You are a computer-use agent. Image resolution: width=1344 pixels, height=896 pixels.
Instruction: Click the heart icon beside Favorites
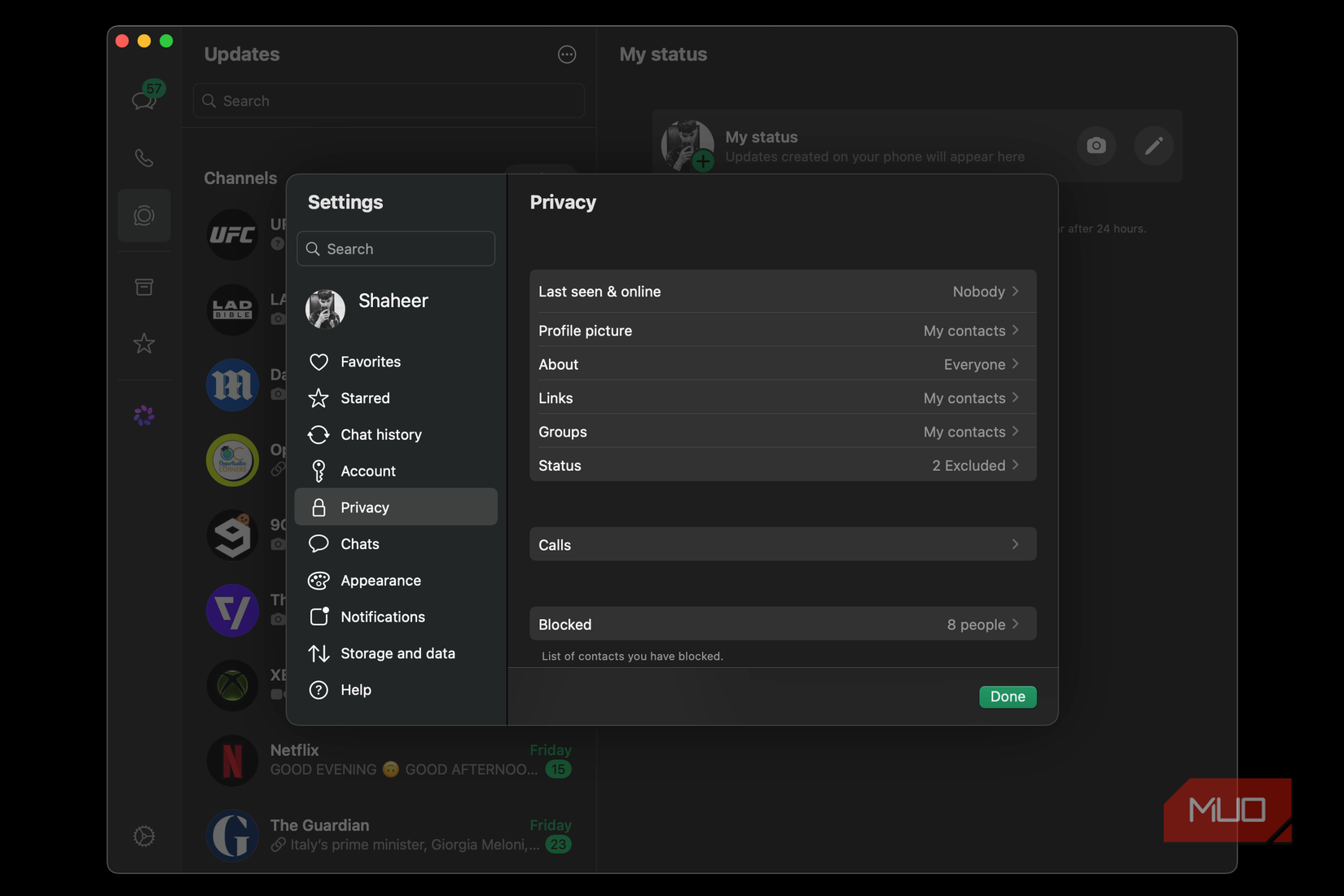pos(318,362)
